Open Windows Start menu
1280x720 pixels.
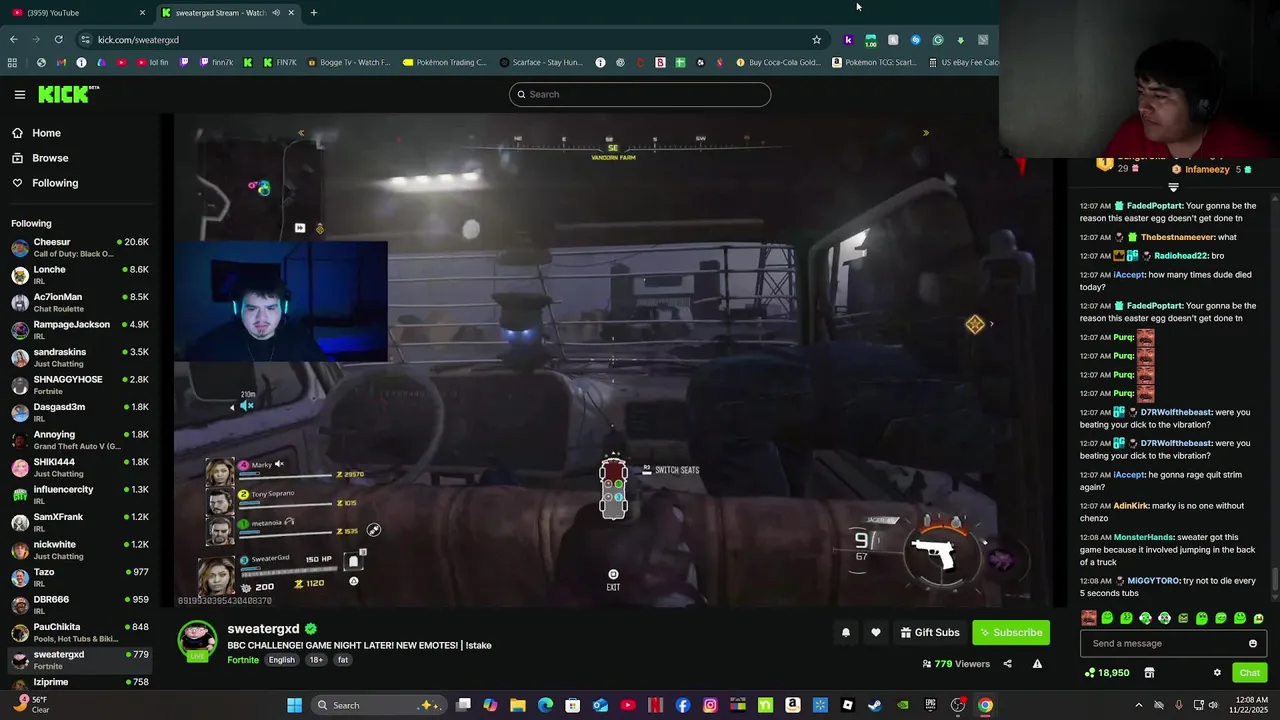coord(295,705)
